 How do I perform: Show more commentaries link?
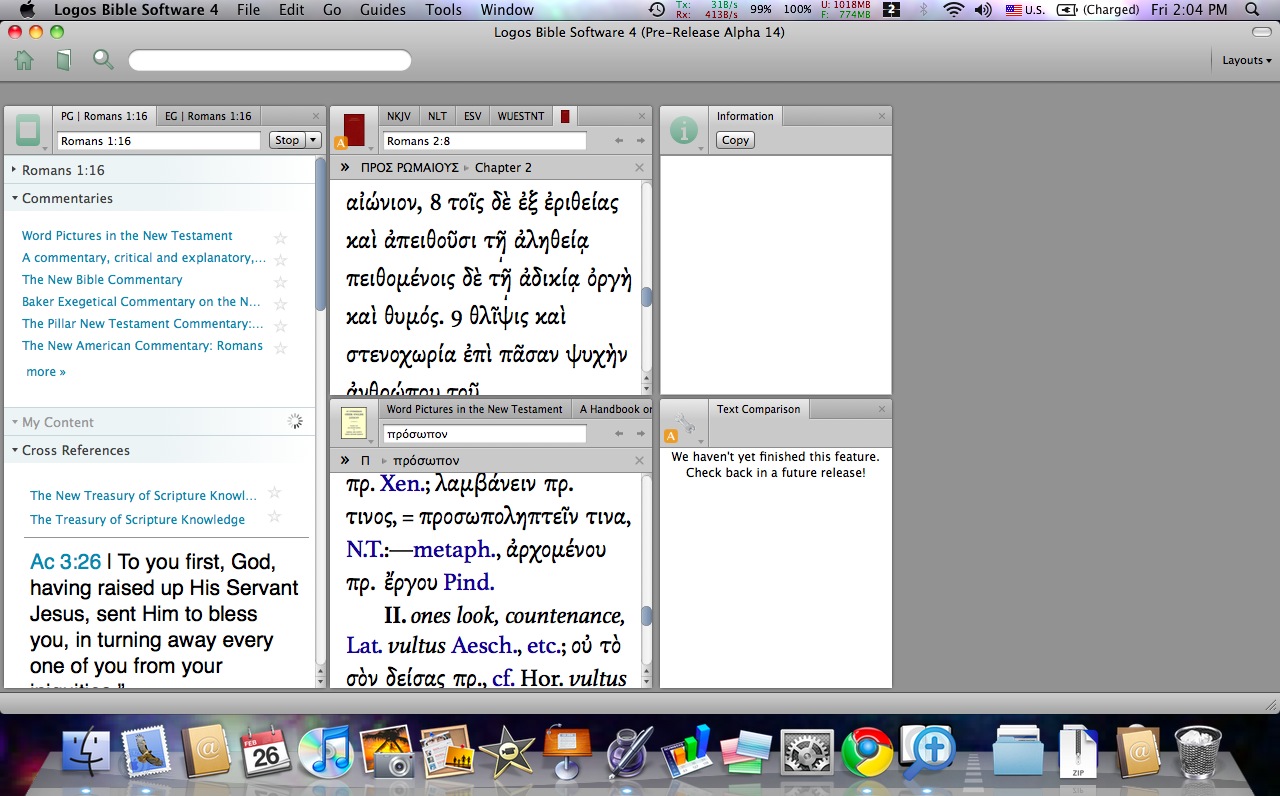coord(46,372)
